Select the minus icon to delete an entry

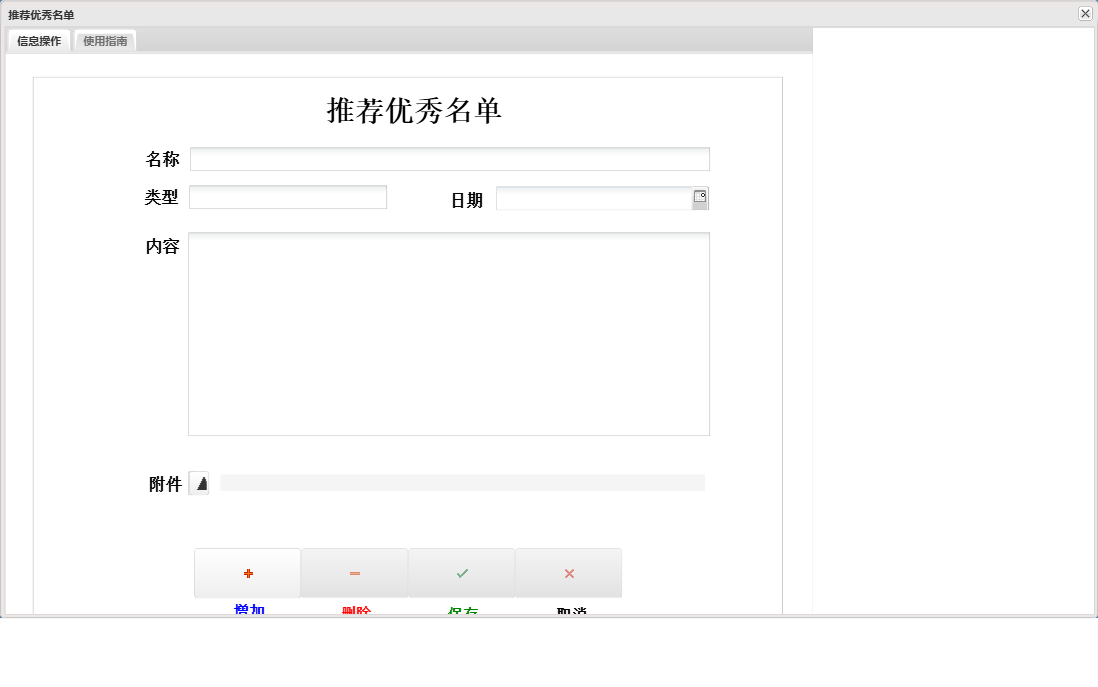point(354,572)
